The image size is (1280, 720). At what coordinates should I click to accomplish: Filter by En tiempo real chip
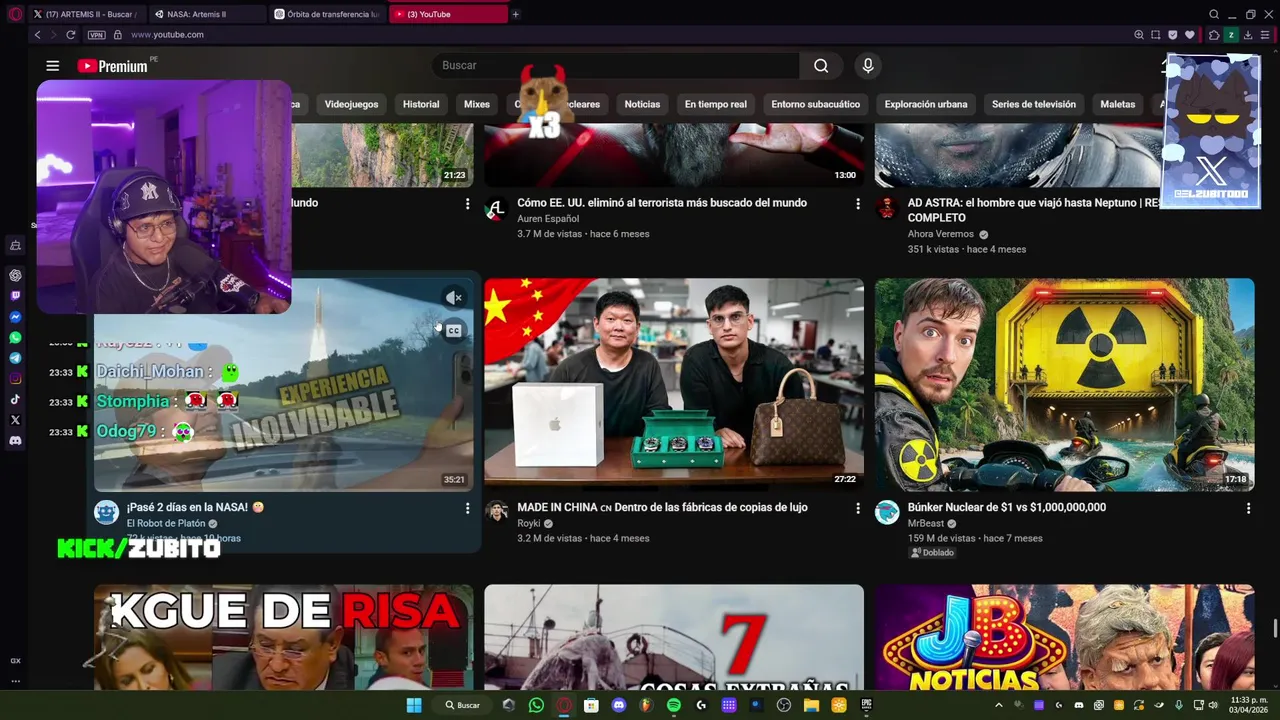[x=715, y=104]
